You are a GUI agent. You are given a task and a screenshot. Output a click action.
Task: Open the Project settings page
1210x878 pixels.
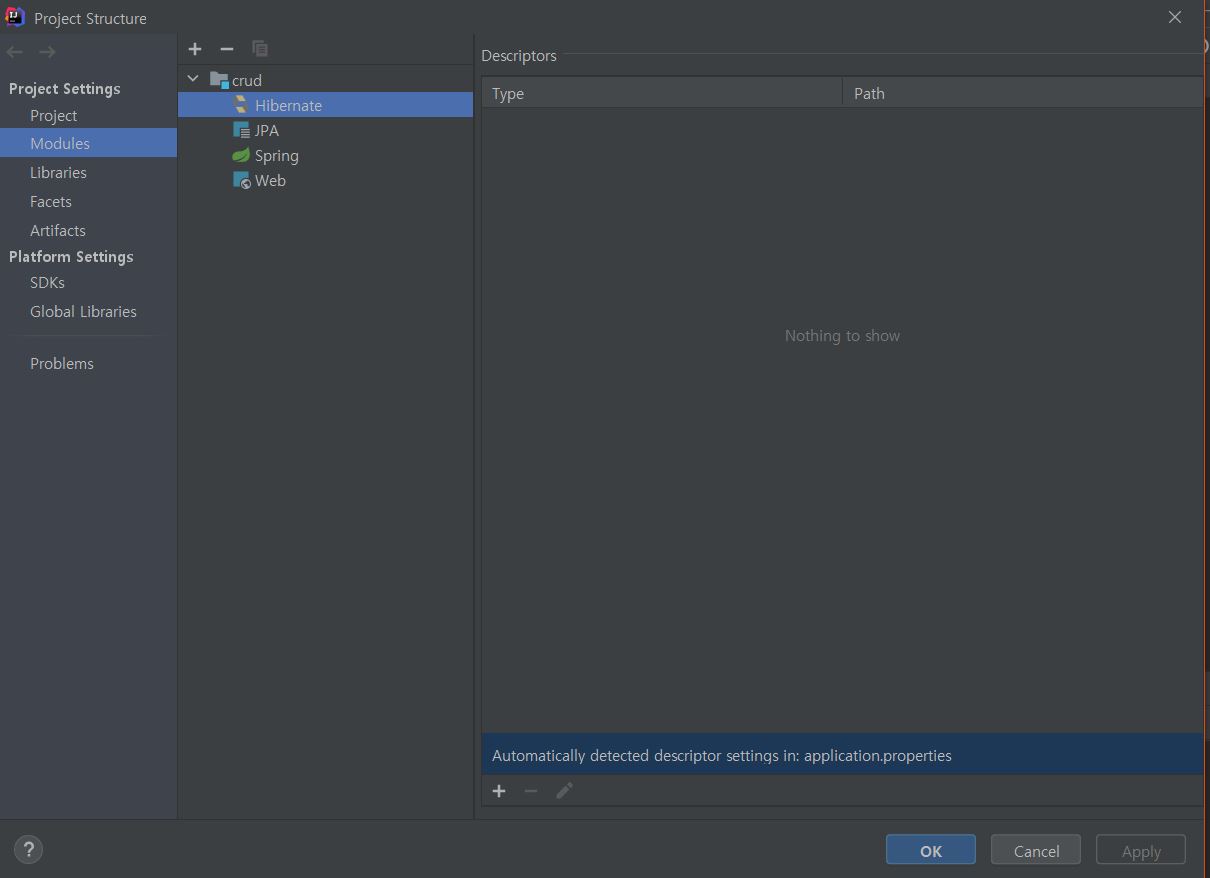coord(88,115)
